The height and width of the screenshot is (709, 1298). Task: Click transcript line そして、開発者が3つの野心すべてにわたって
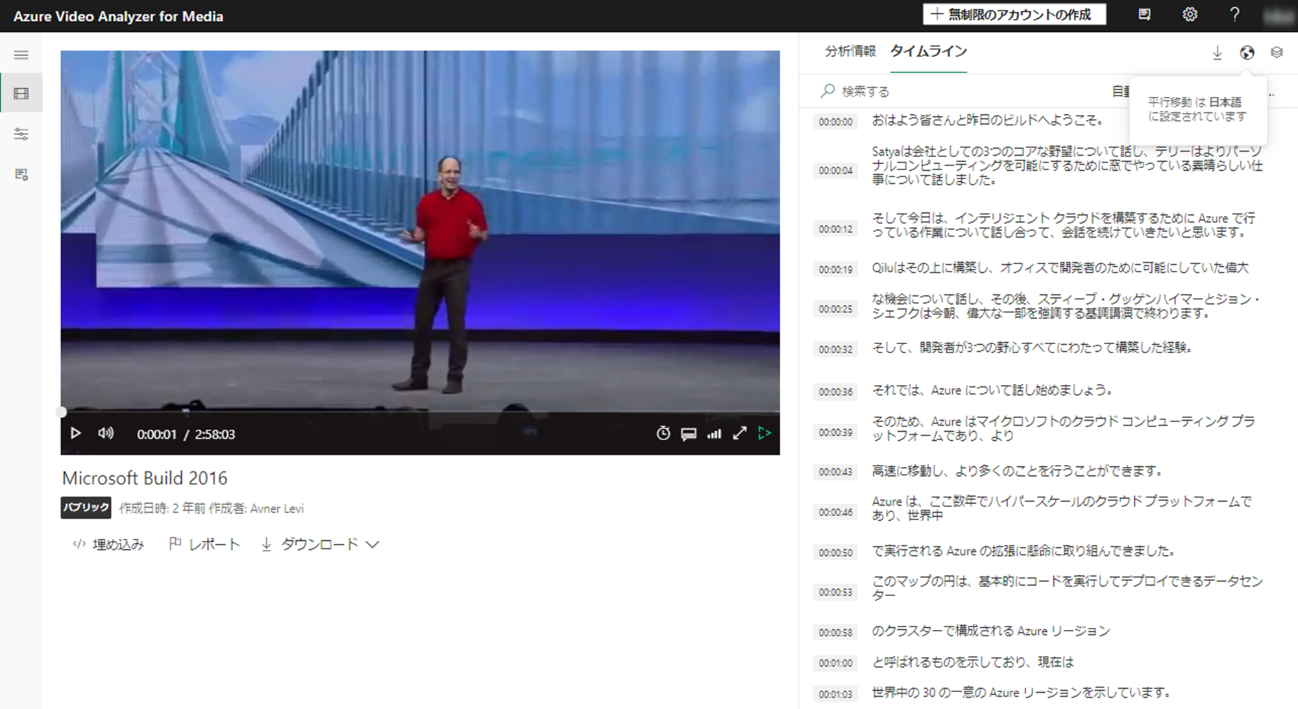tap(1032, 348)
